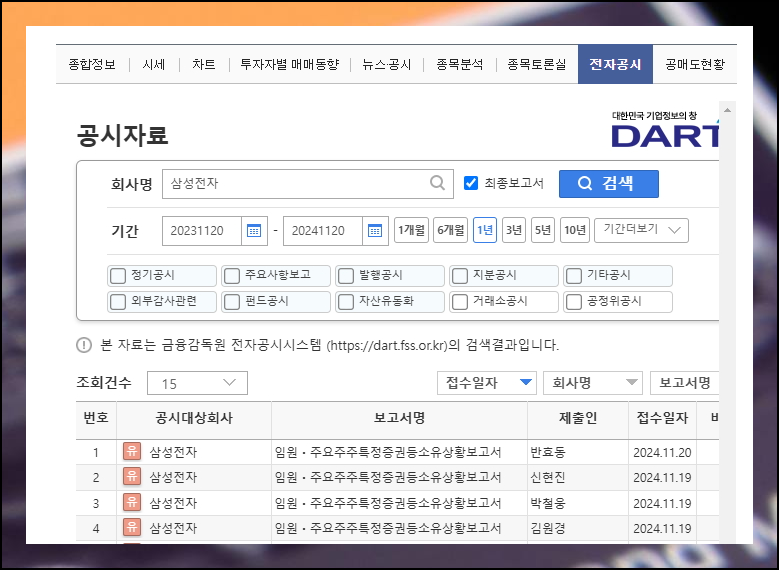Click the blue 검색 button
Screen dimensions: 779x570
(x=609, y=184)
